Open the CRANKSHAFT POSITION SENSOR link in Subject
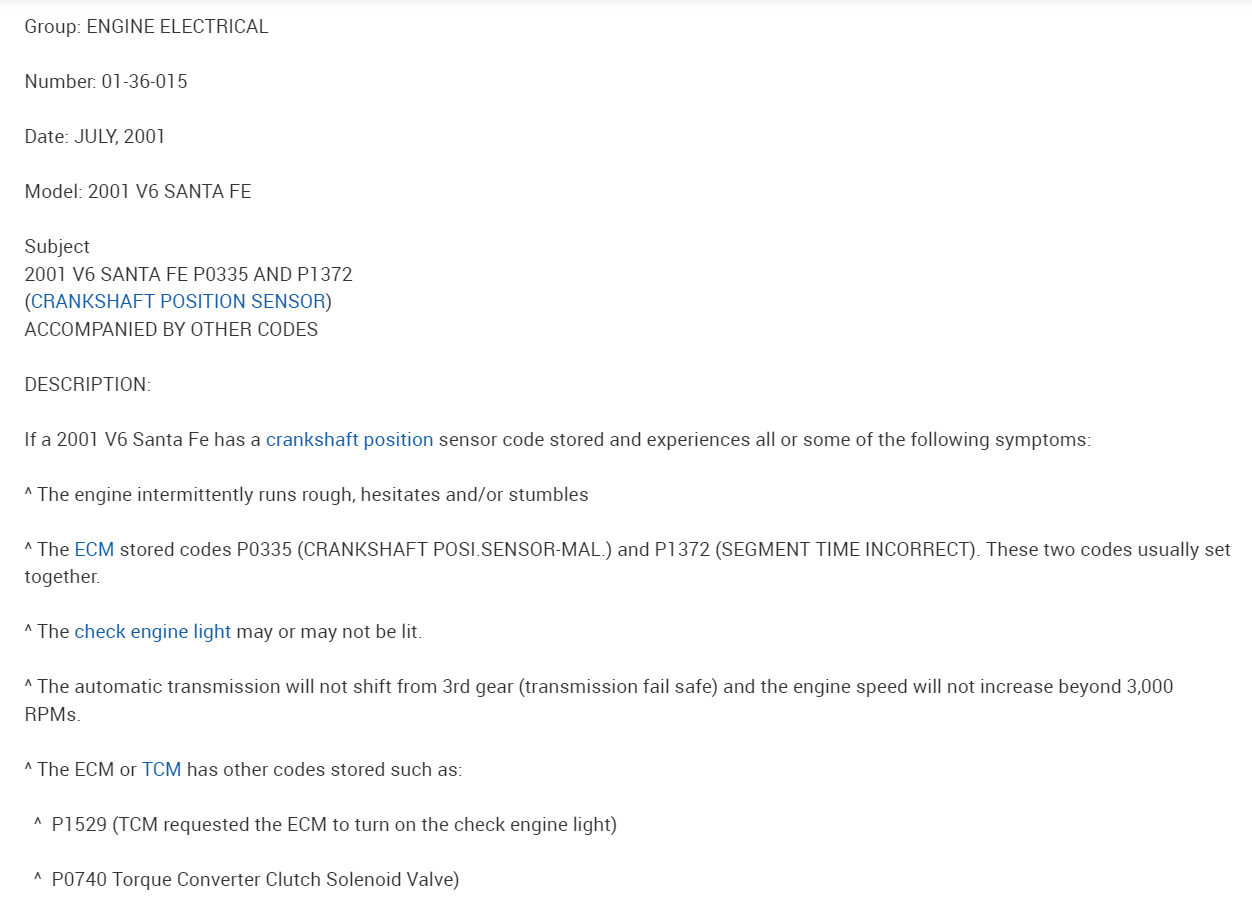The width and height of the screenshot is (1252, 907). point(178,302)
